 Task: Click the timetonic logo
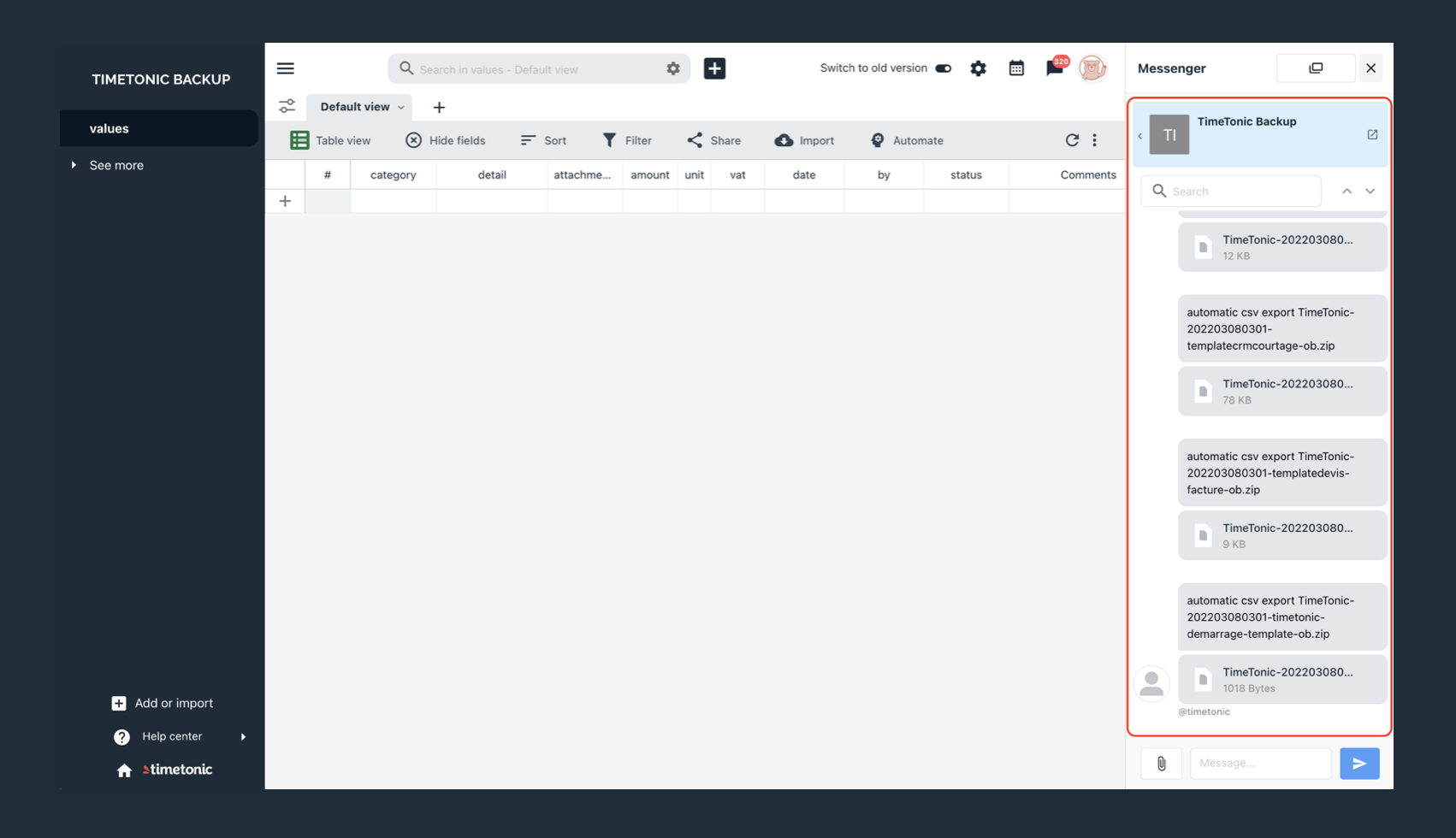point(178,770)
